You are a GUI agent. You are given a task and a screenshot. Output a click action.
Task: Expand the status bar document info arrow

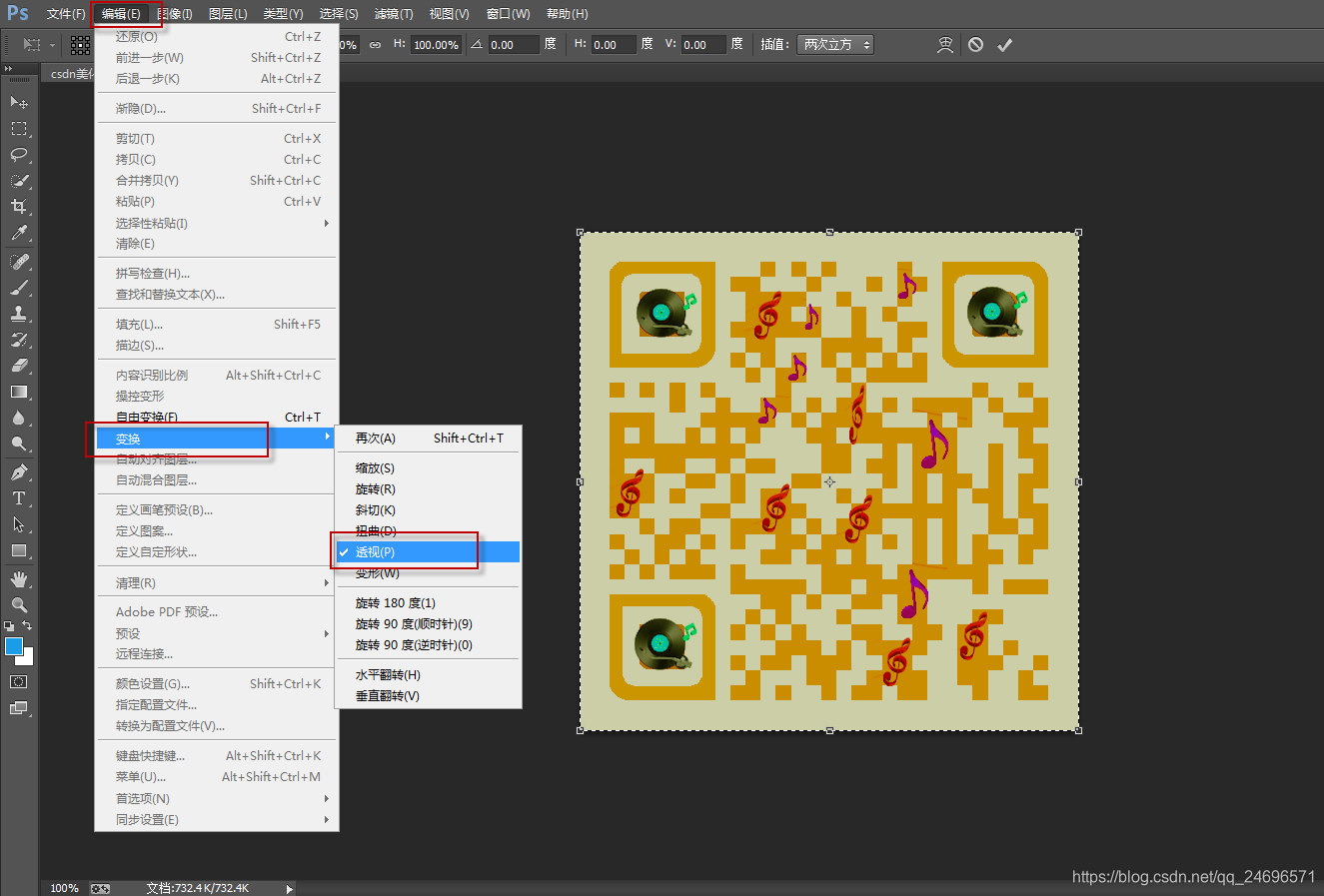(290, 888)
